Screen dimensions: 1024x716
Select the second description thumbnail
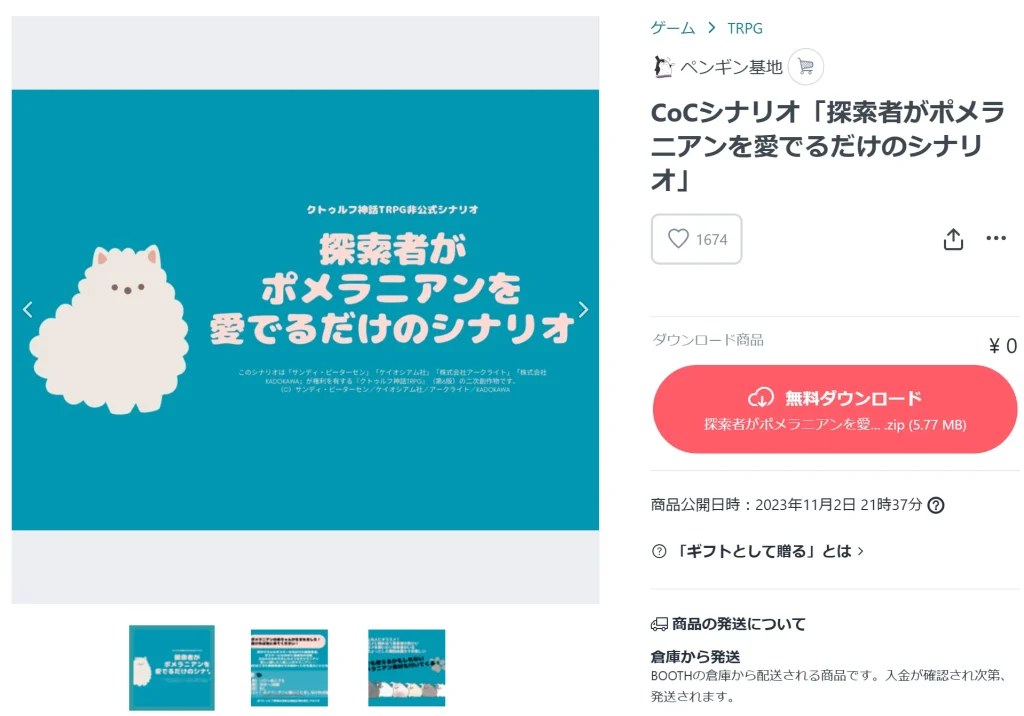pyautogui.click(x=289, y=668)
